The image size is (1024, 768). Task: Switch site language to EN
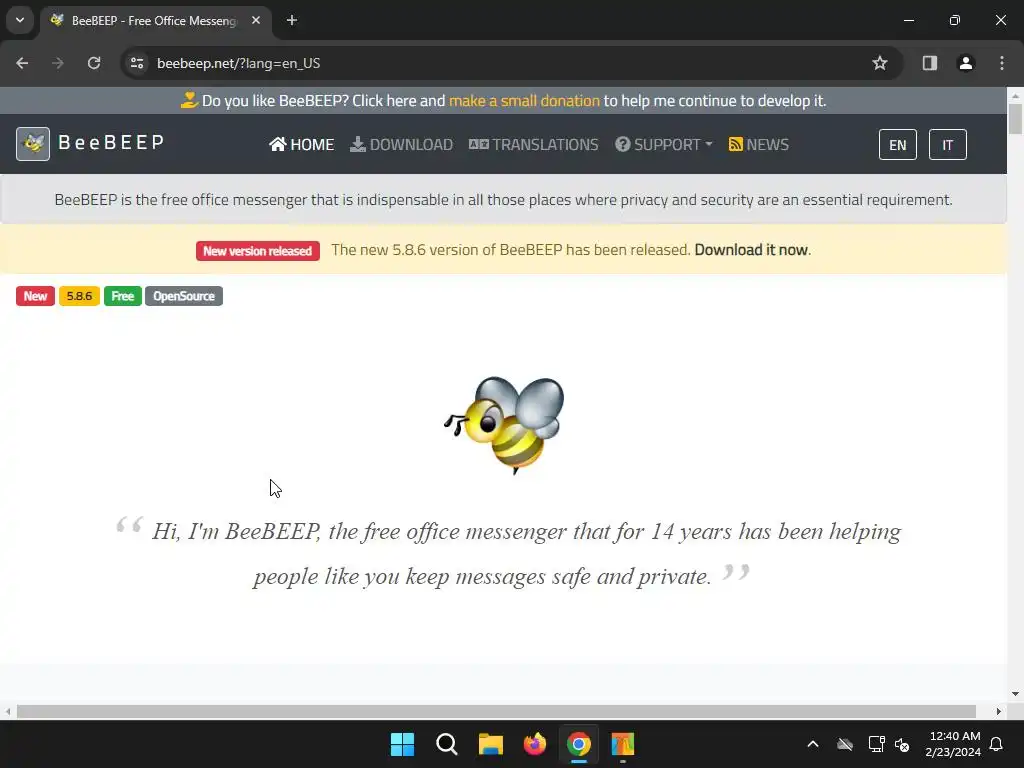[898, 144]
